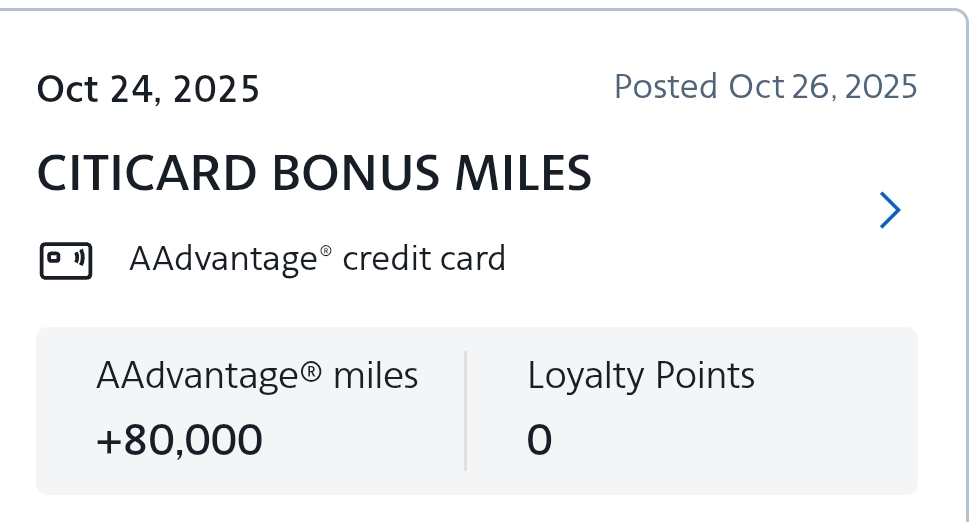Select the +80,000 miles value
The image size is (980, 522).
(179, 440)
